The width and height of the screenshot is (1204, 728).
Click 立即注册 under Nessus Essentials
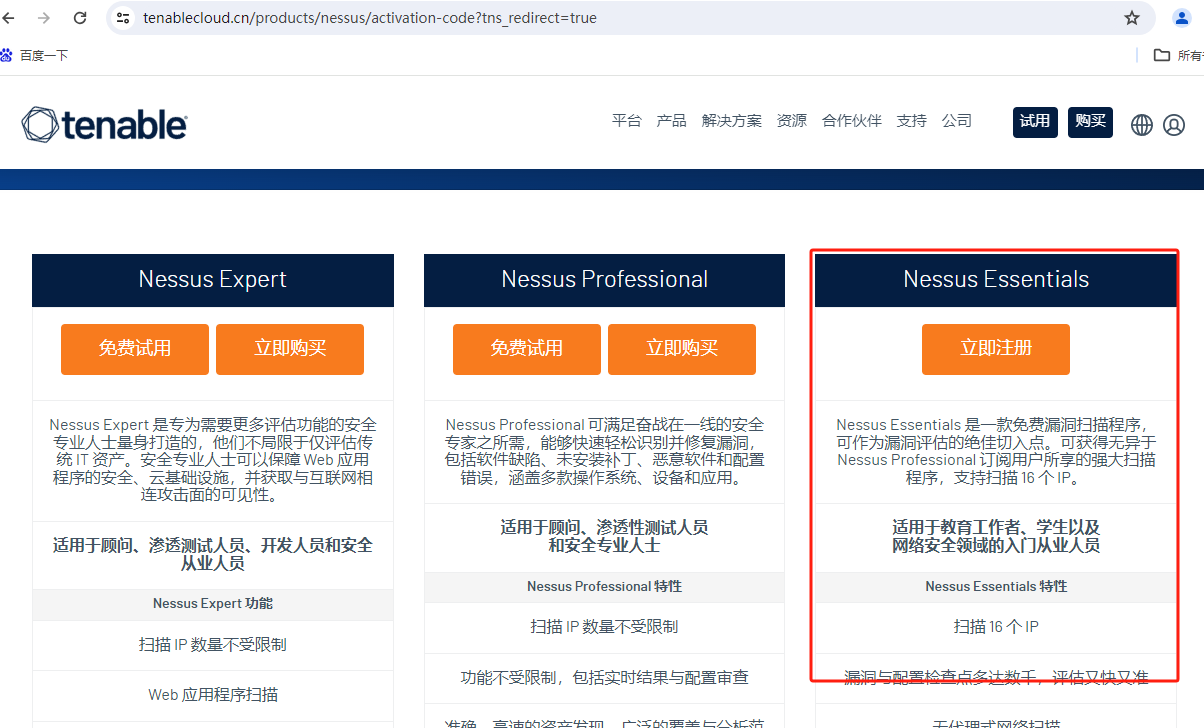[996, 349]
